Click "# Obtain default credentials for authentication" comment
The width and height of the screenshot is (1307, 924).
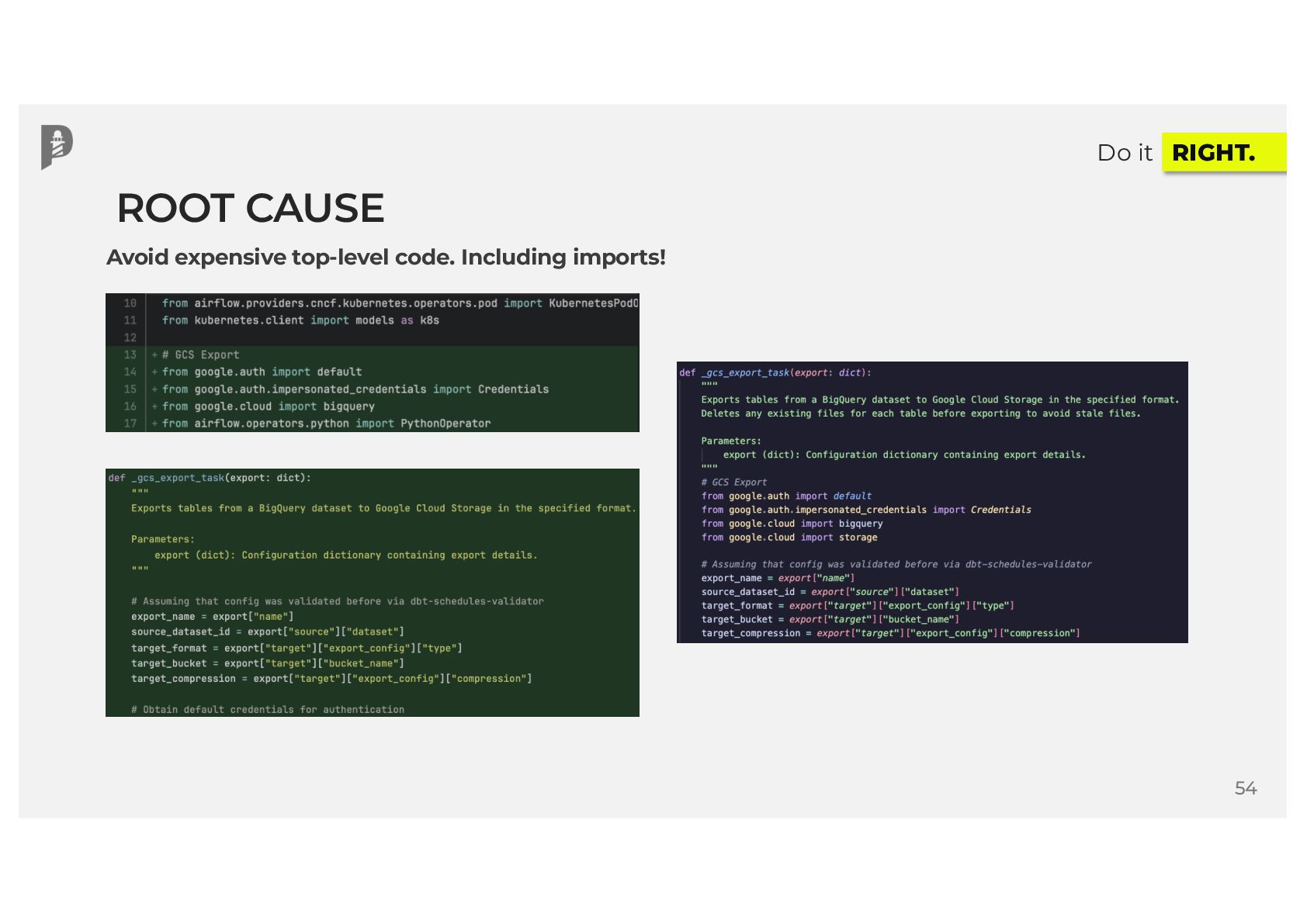[268, 710]
